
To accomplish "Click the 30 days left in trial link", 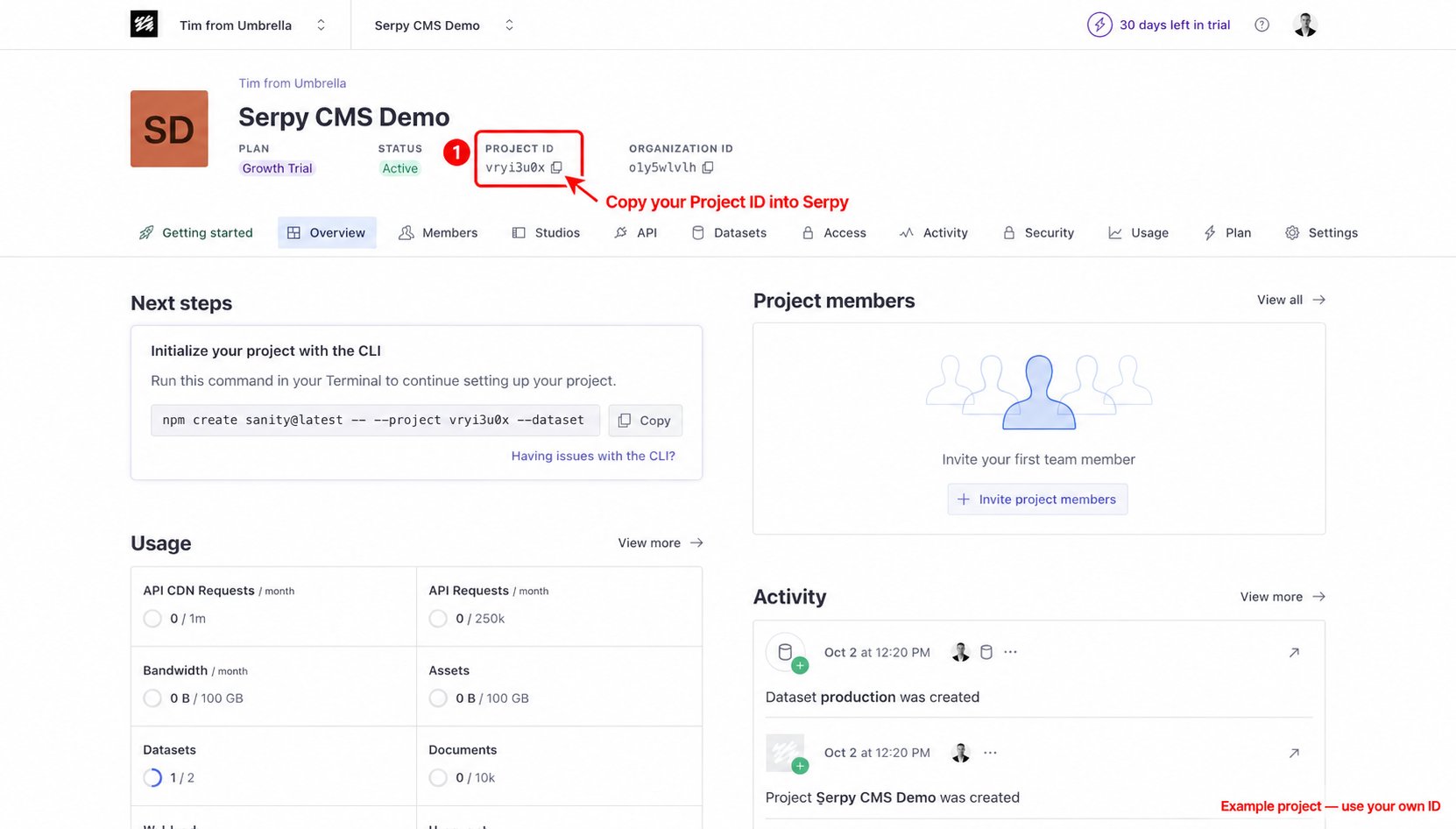I will tap(1175, 25).
